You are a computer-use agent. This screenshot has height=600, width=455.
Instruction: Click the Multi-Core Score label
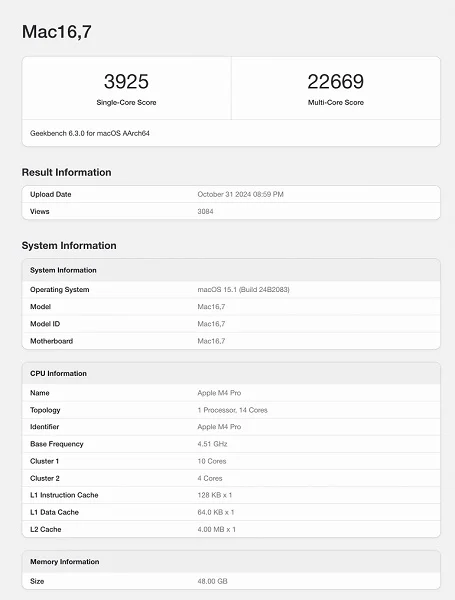pos(336,103)
